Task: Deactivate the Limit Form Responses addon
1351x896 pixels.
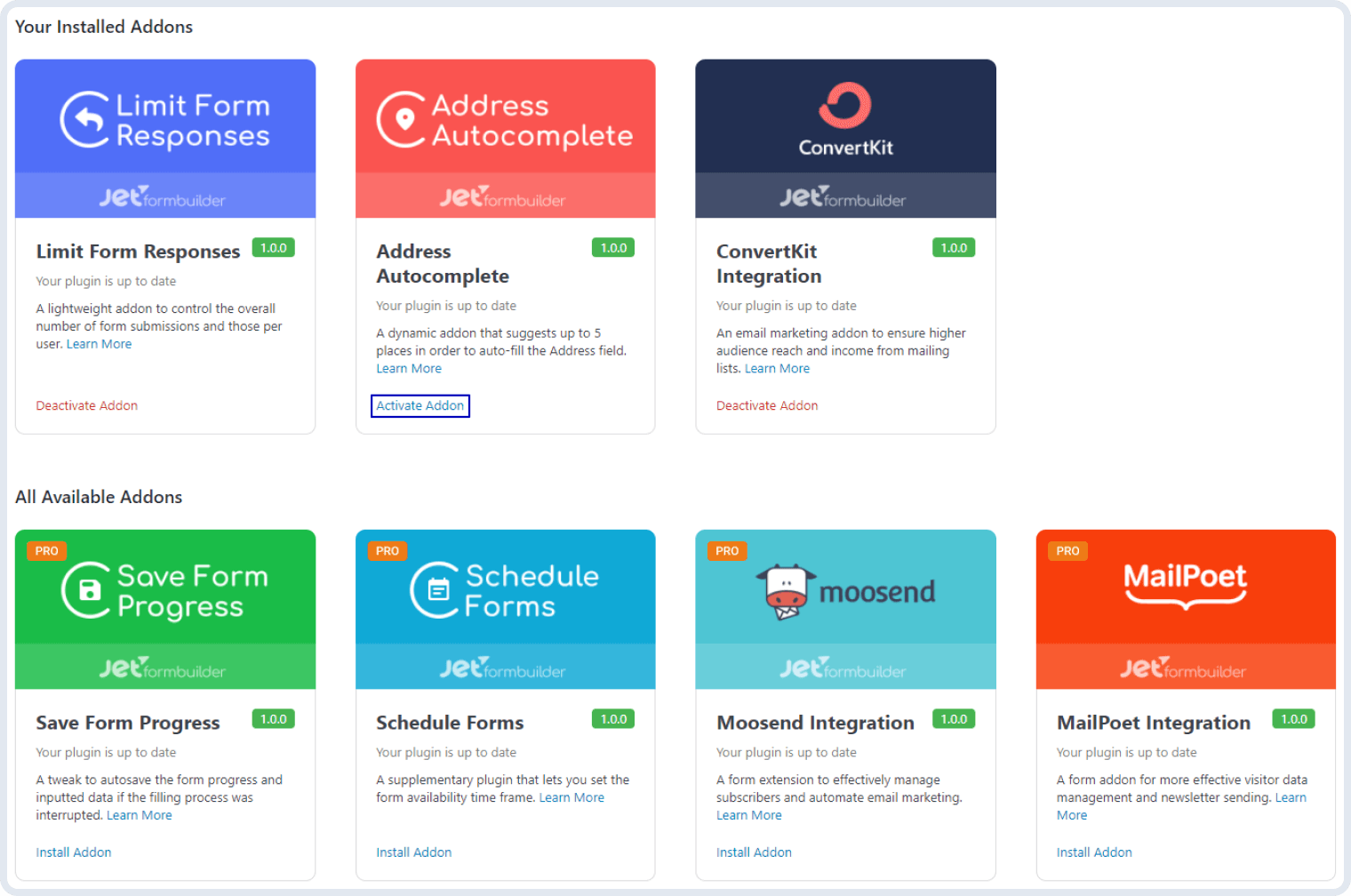Action: 87,406
